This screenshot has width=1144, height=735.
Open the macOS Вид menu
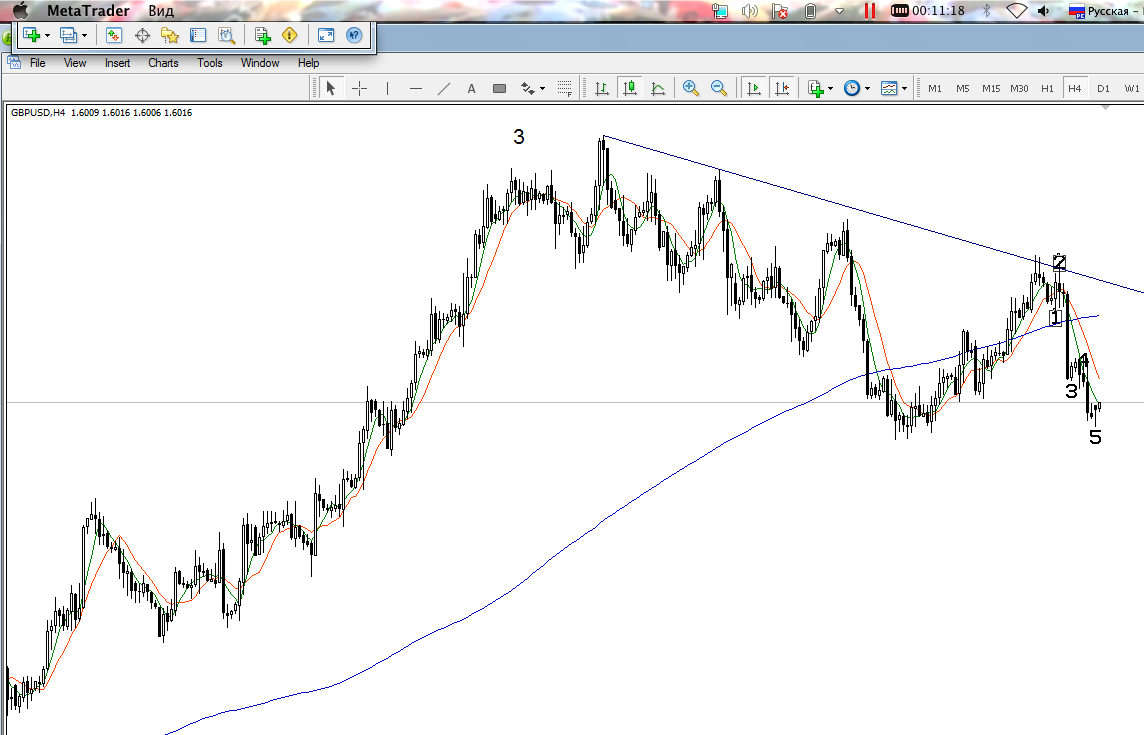[161, 11]
